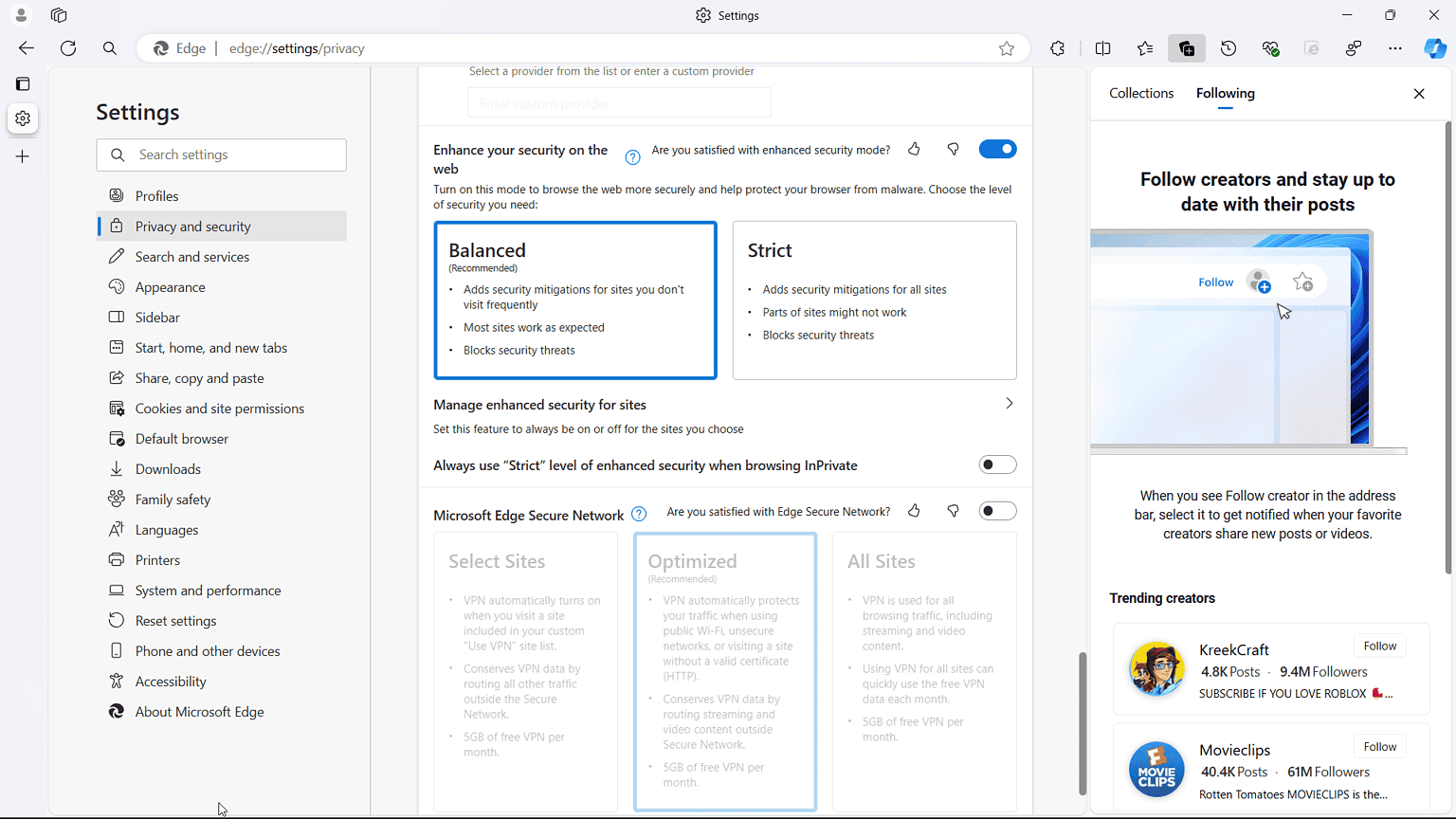Follow the Movieclips creator

point(1380,747)
